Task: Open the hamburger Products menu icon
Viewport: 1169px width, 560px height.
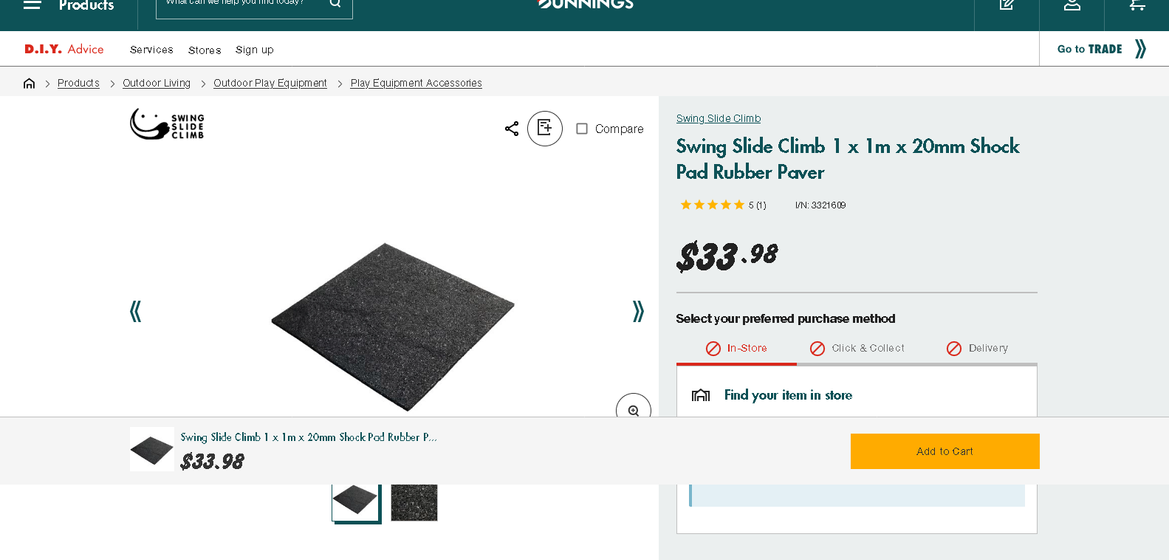Action: pyautogui.click(x=32, y=5)
